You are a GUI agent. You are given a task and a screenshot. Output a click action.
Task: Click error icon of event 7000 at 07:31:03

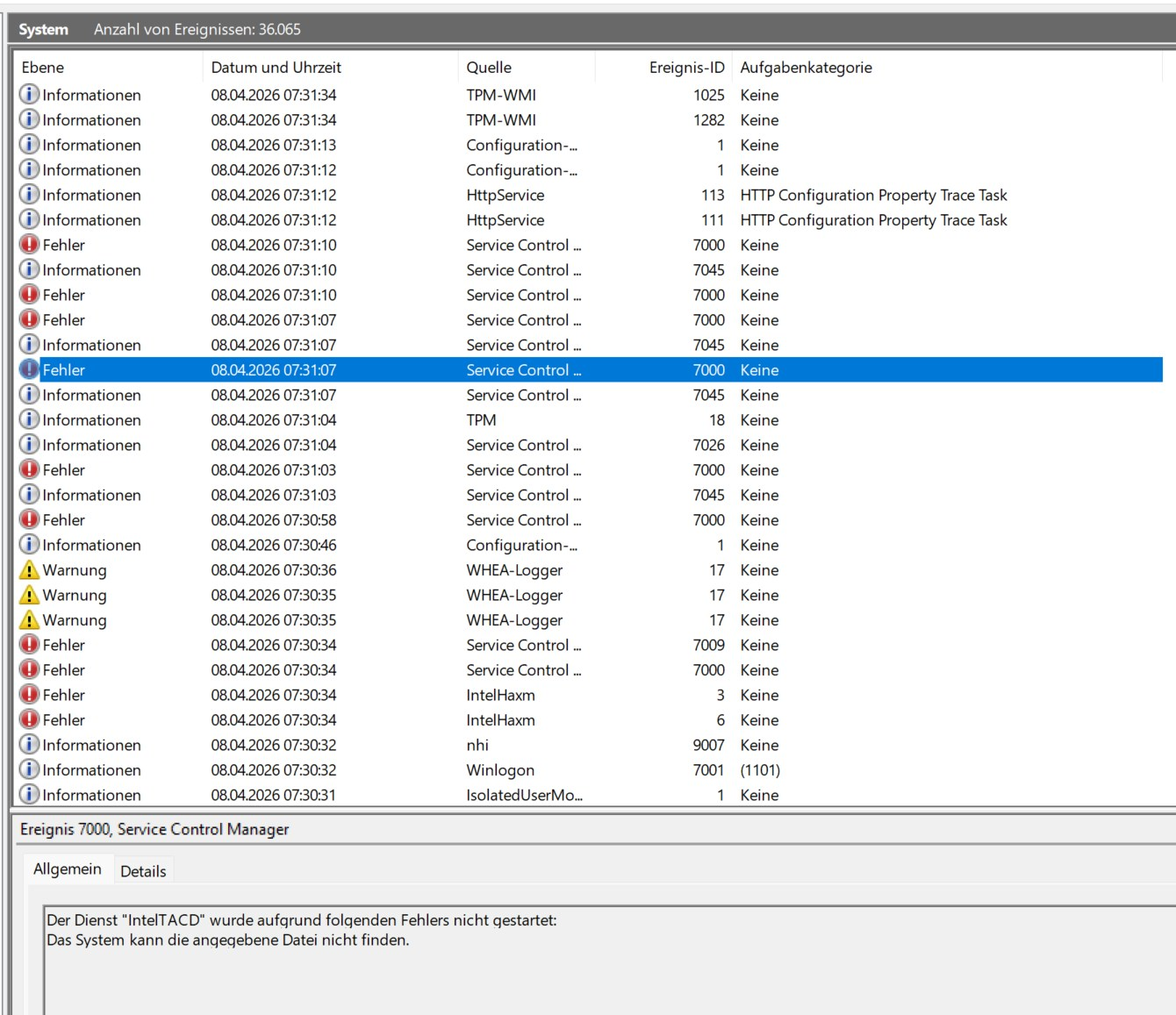coord(29,469)
